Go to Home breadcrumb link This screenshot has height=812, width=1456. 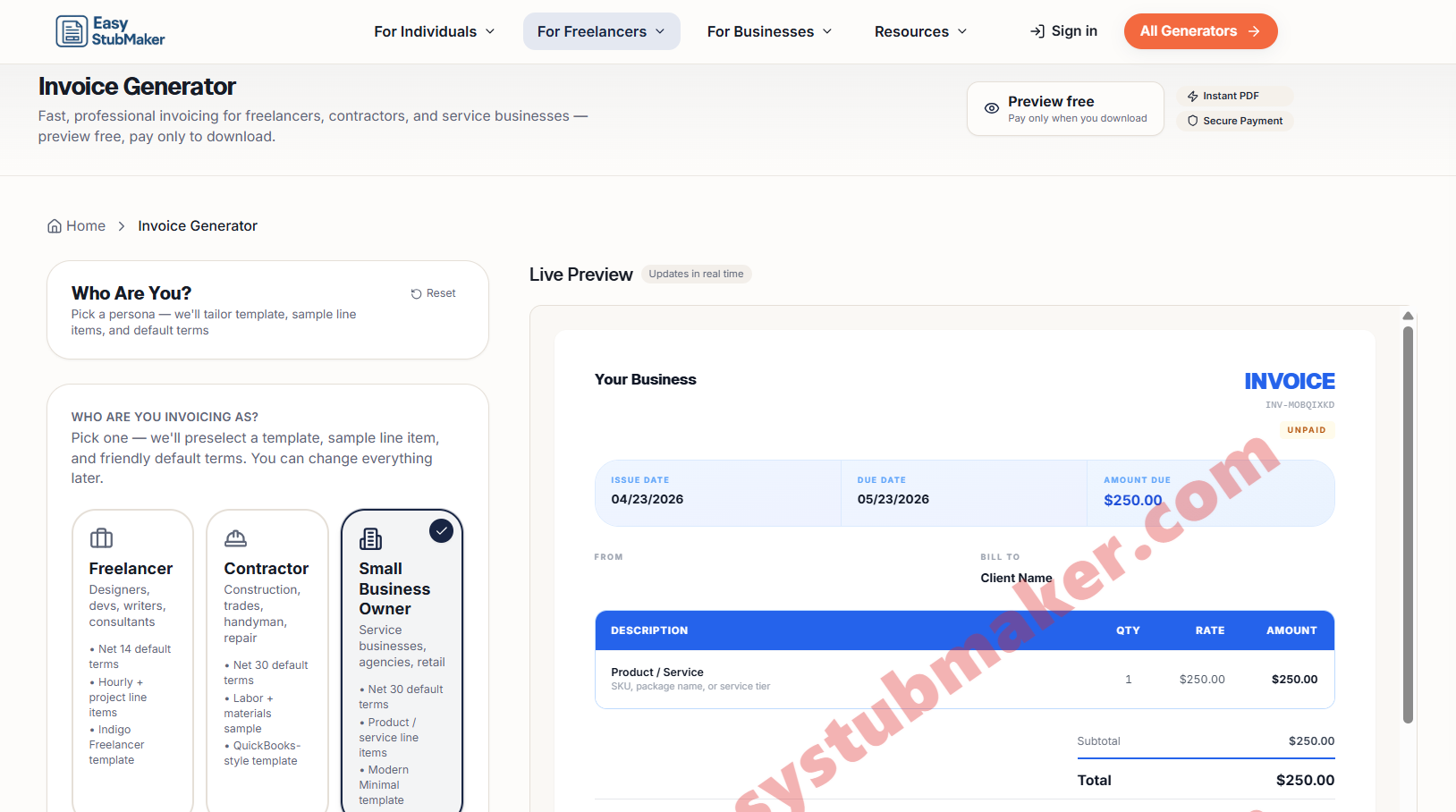pyautogui.click(x=77, y=226)
